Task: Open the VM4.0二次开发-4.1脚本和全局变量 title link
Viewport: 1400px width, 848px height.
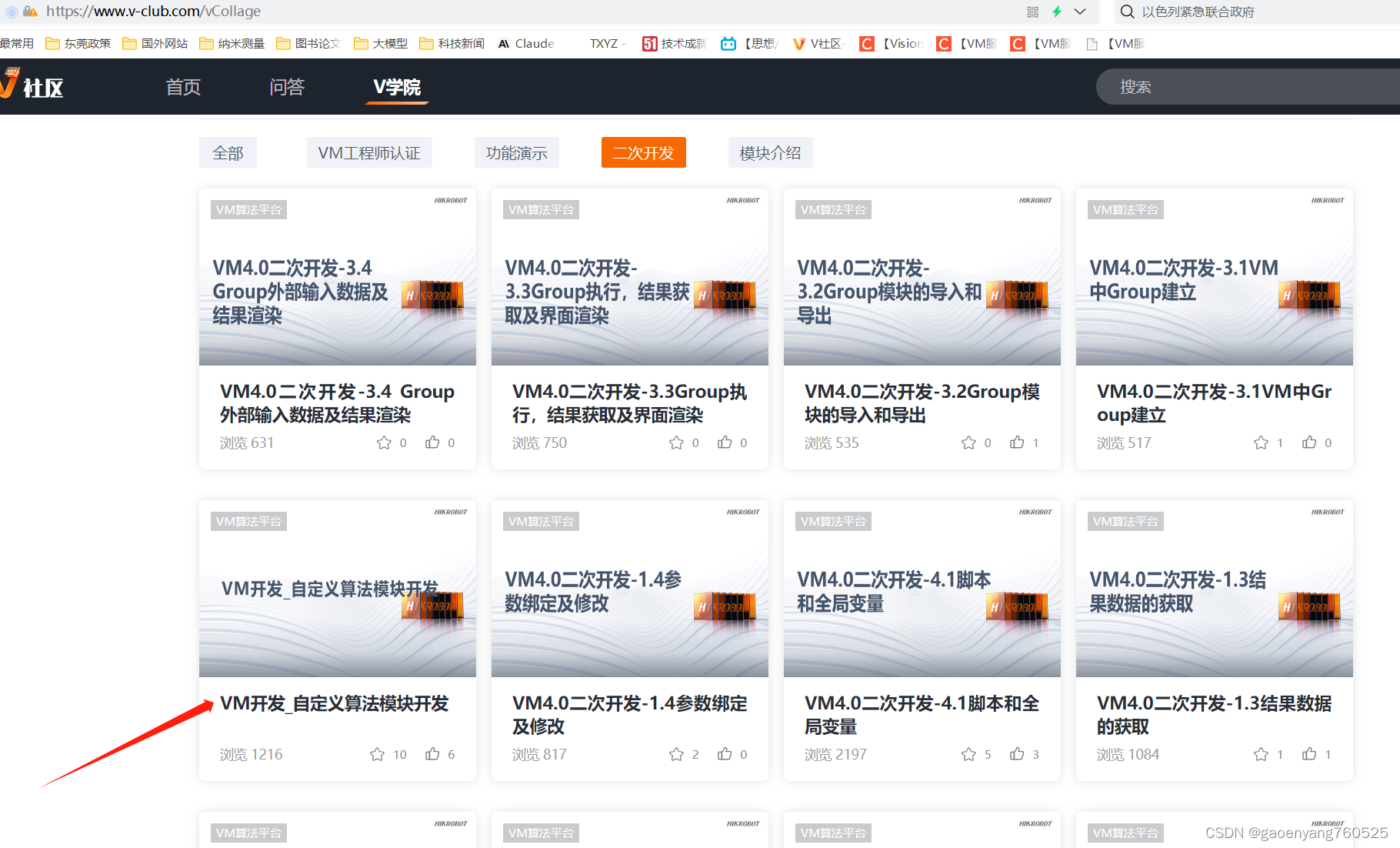Action: pos(922,715)
